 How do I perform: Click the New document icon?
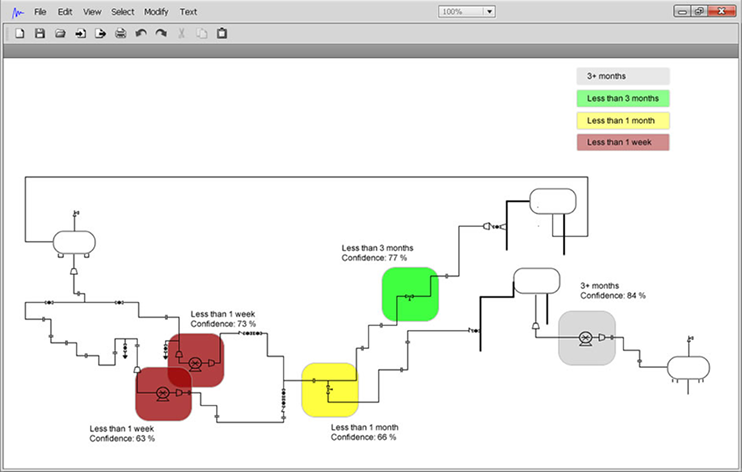pyautogui.click(x=19, y=33)
